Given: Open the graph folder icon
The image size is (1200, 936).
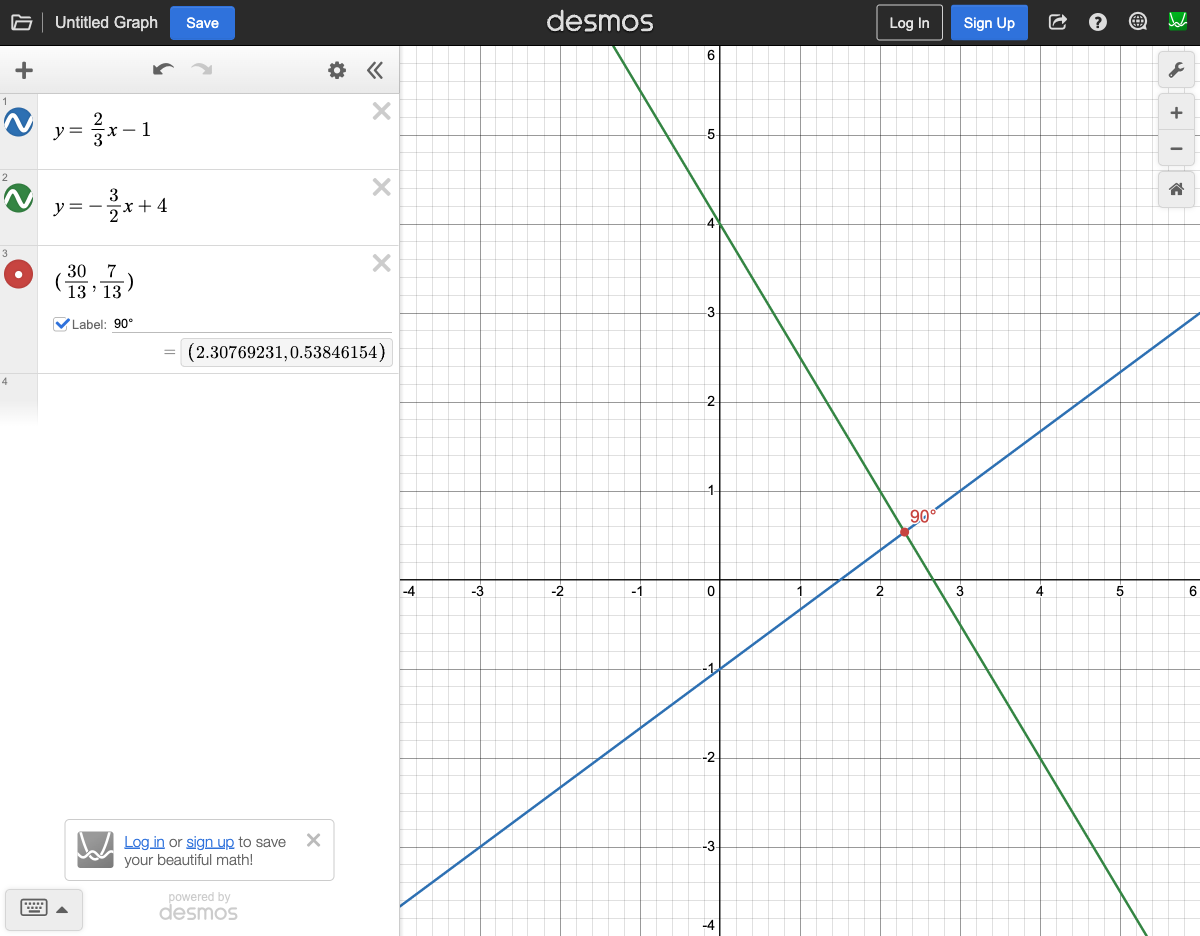Looking at the screenshot, I should pos(21,22).
